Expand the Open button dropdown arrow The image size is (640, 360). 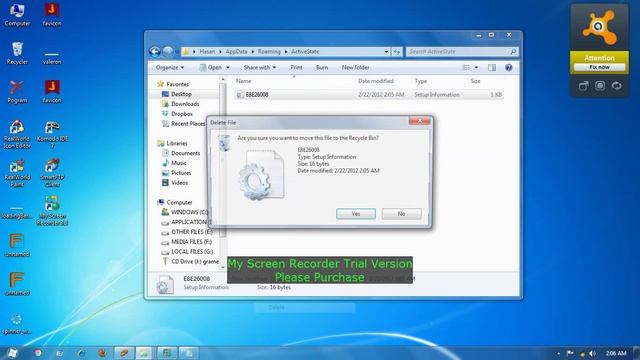coord(228,68)
